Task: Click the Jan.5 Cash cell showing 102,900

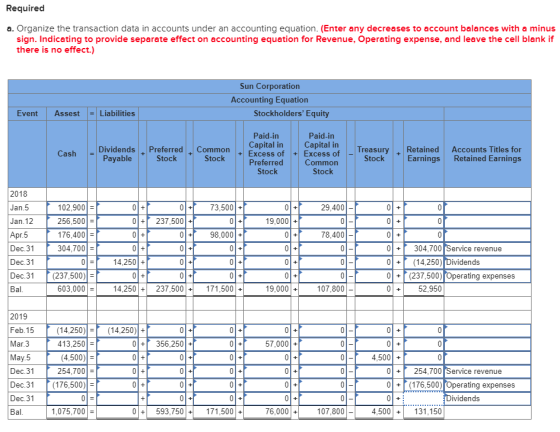Action: click(67, 207)
